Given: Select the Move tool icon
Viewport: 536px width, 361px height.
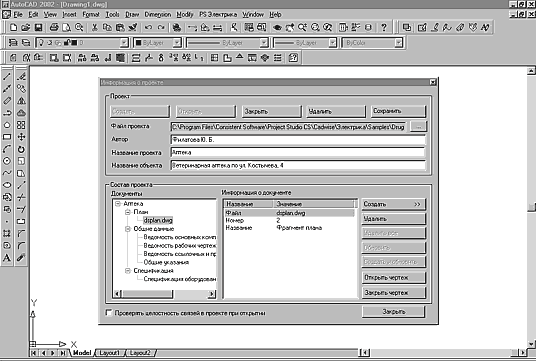Looking at the screenshot, I should 21,137.
